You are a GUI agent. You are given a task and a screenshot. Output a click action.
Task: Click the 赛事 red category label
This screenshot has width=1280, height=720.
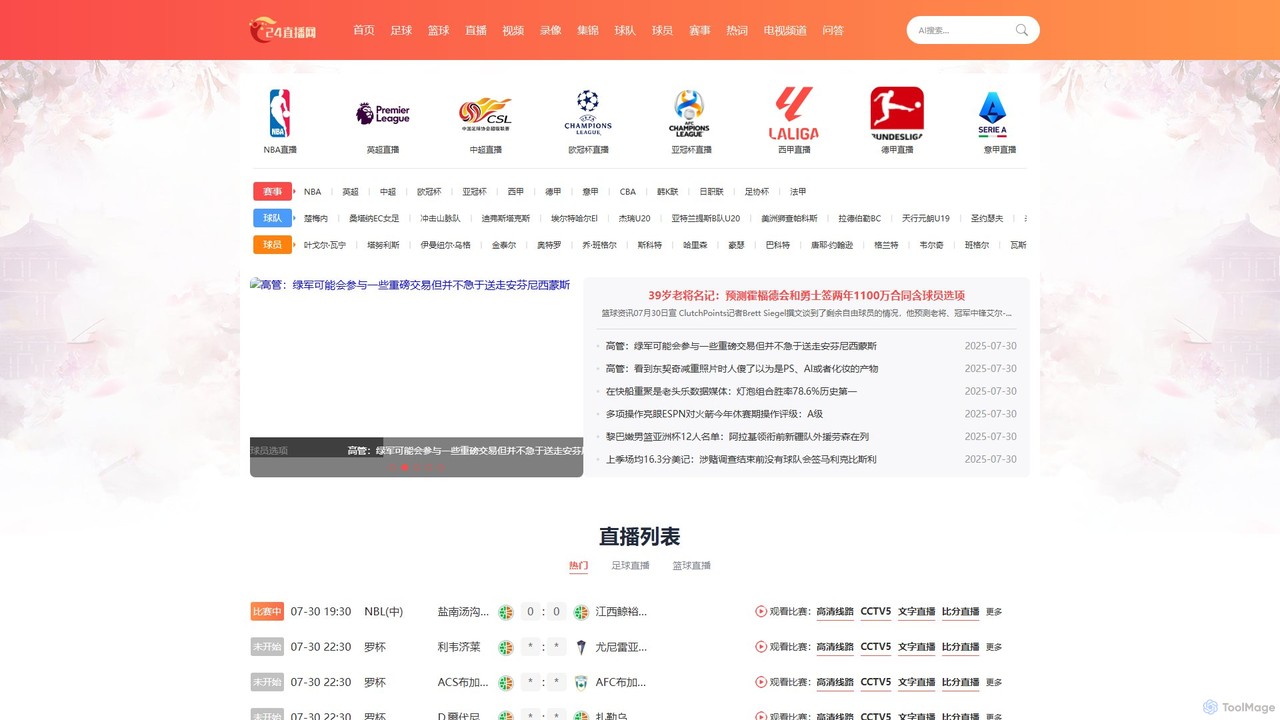[273, 191]
